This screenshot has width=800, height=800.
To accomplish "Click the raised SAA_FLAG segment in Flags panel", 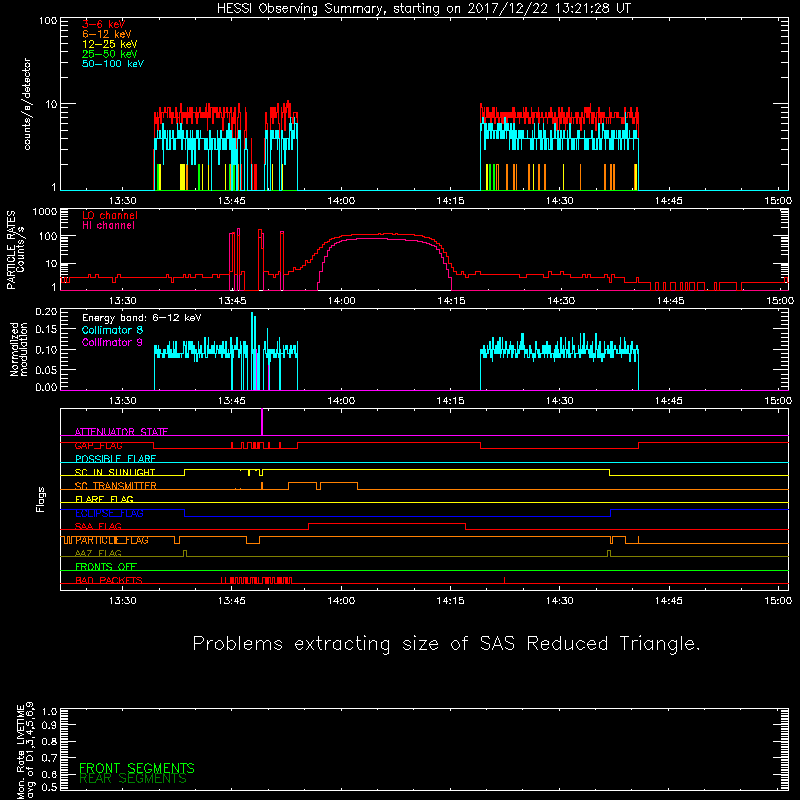I will (x=387, y=523).
